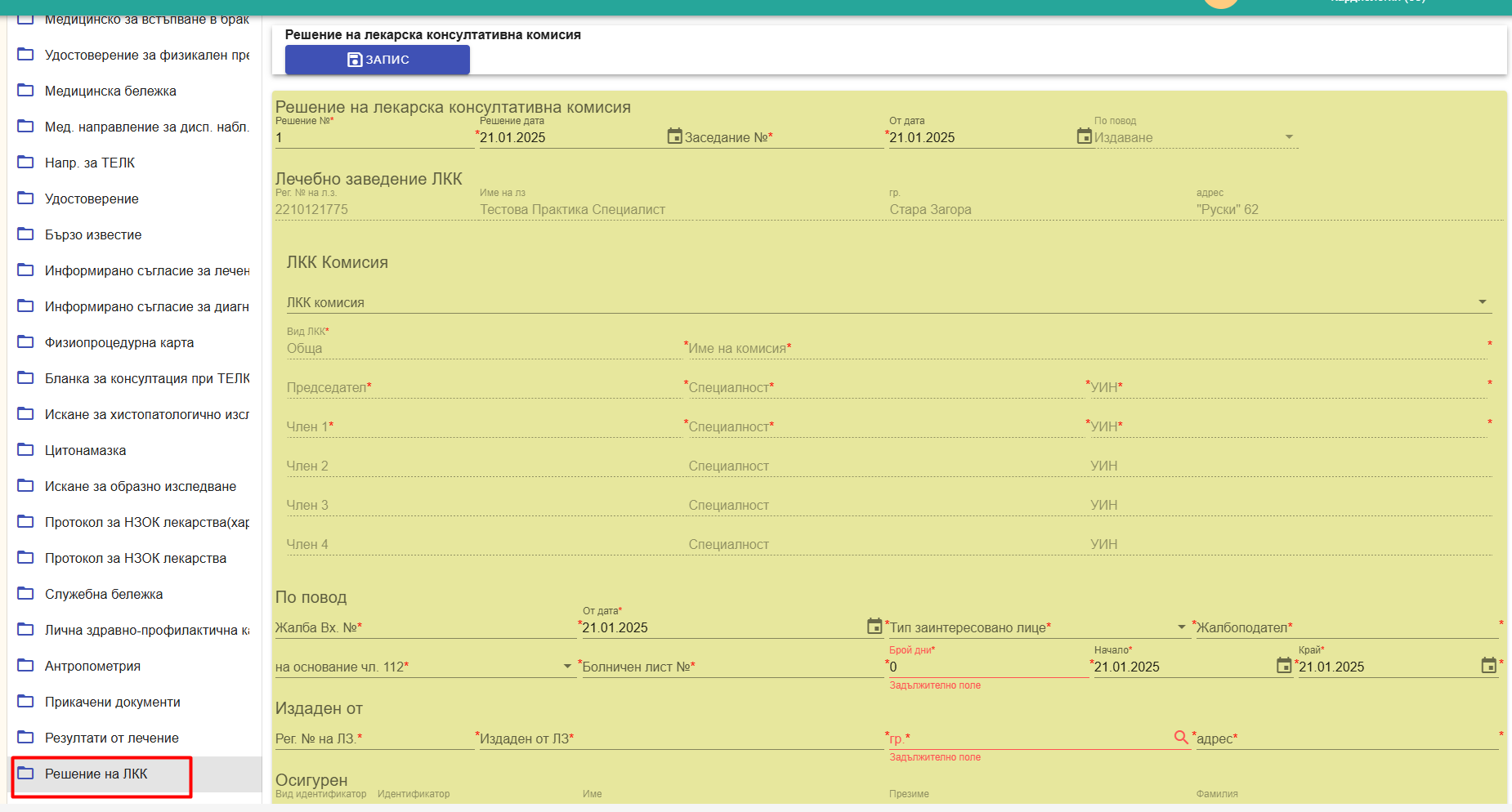The image size is (1512, 812).
Task: Click the Стара Загора city text
Action: tap(930, 209)
